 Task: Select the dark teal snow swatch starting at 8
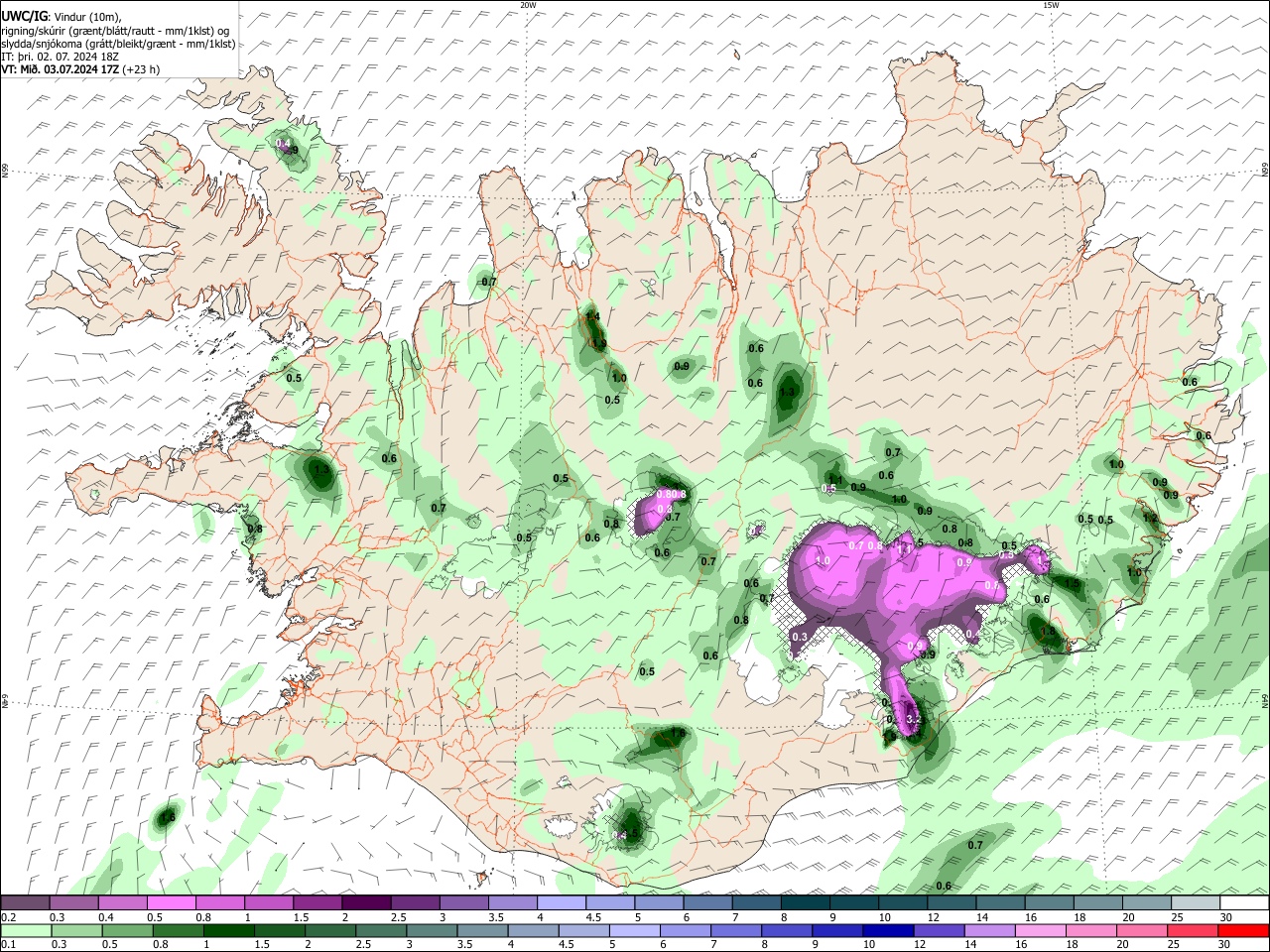point(805,902)
